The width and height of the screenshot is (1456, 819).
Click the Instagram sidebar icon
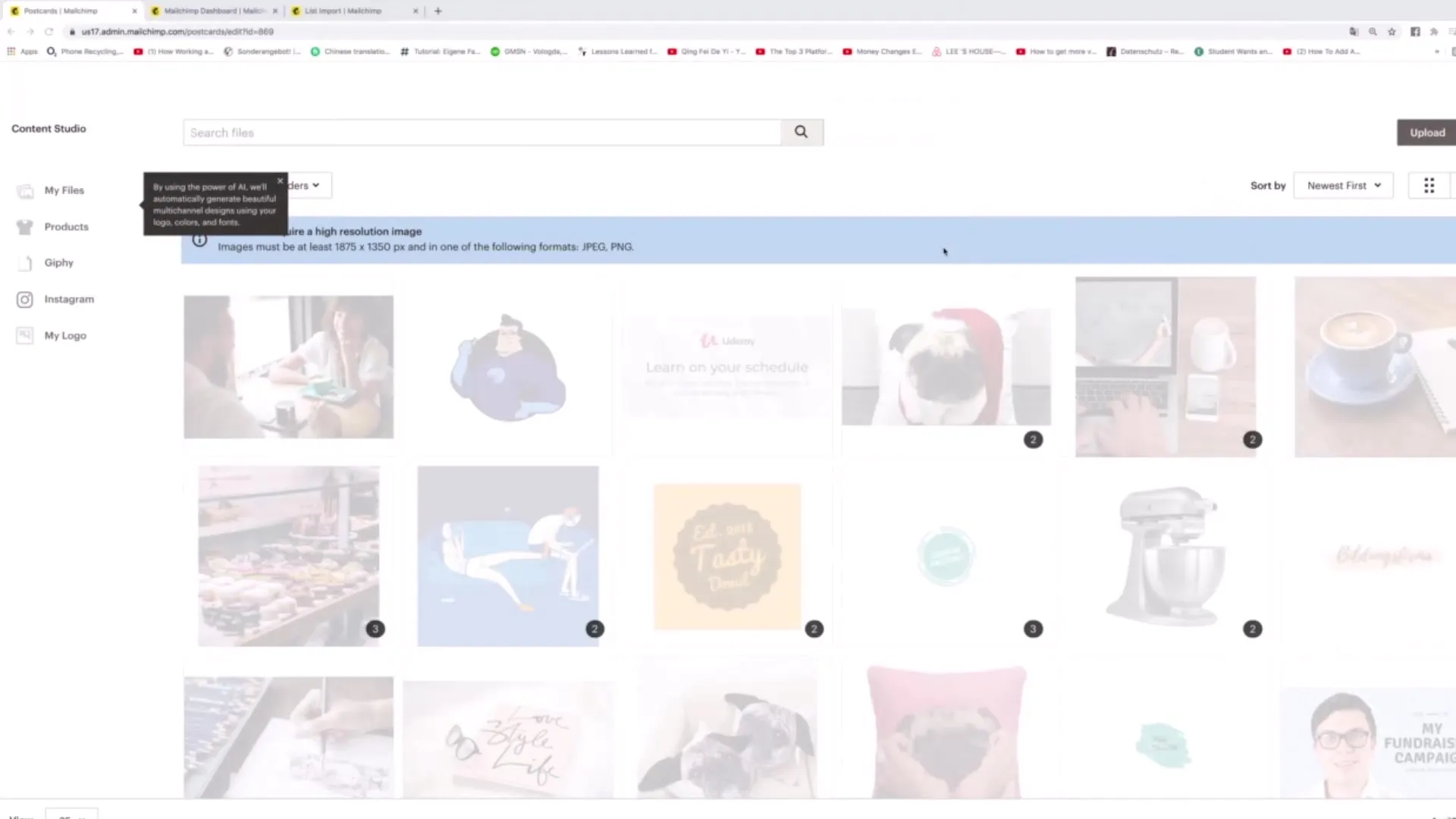(x=24, y=298)
